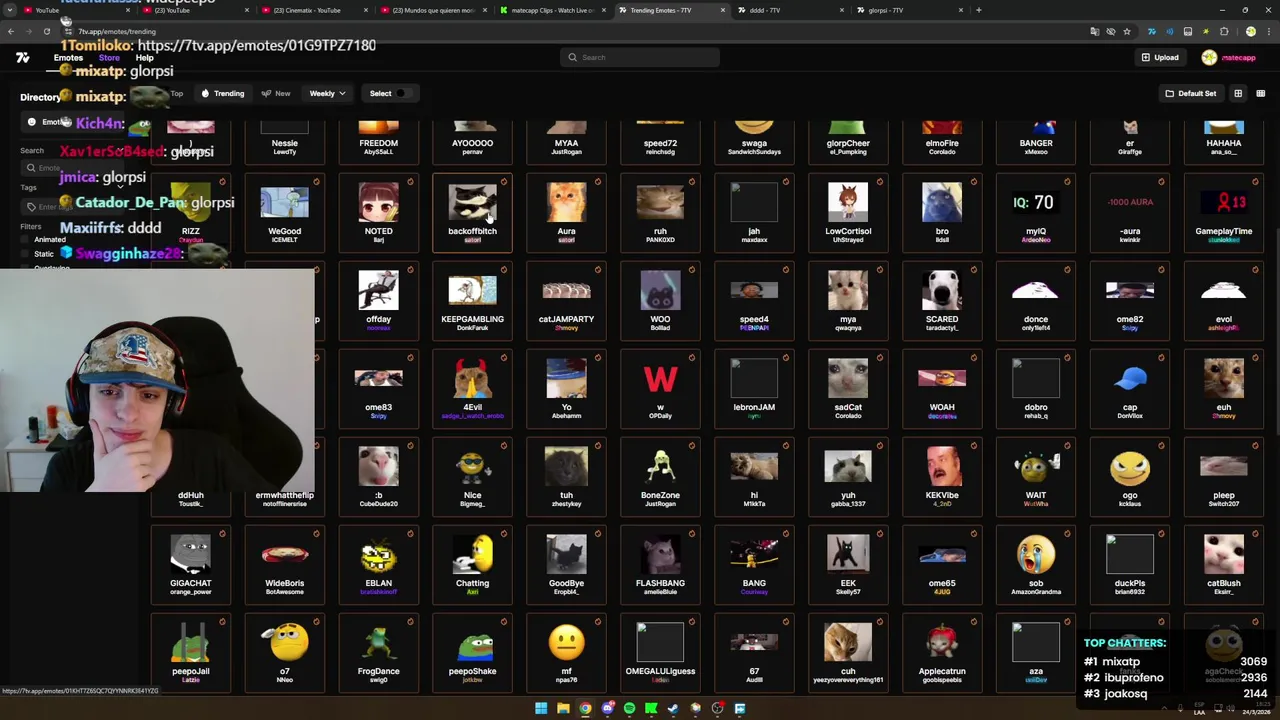The width and height of the screenshot is (1280, 720).
Task: Open the -aura emote with -1000 AURA
Action: (1130, 212)
